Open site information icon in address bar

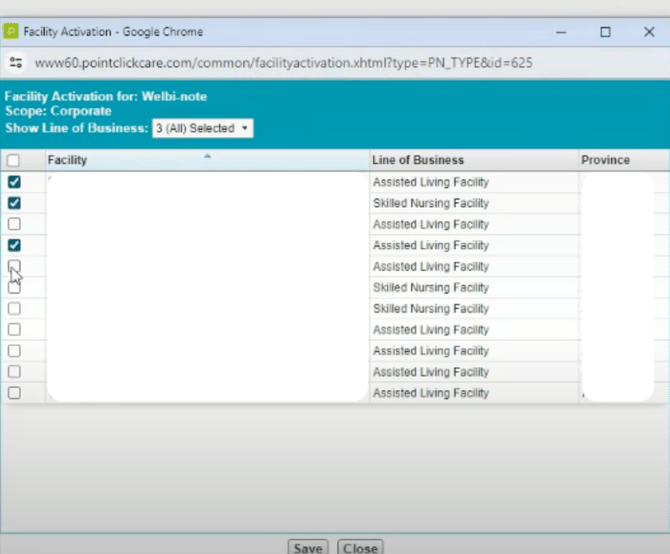16,63
